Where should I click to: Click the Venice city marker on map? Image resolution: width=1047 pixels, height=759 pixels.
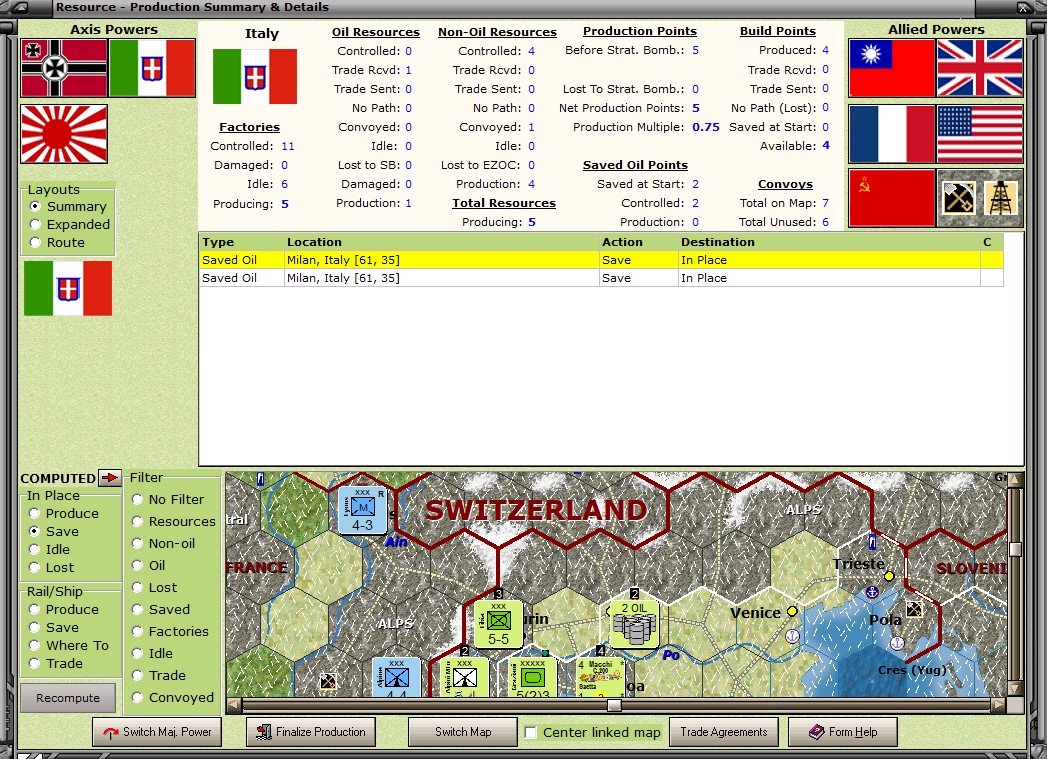(x=792, y=611)
